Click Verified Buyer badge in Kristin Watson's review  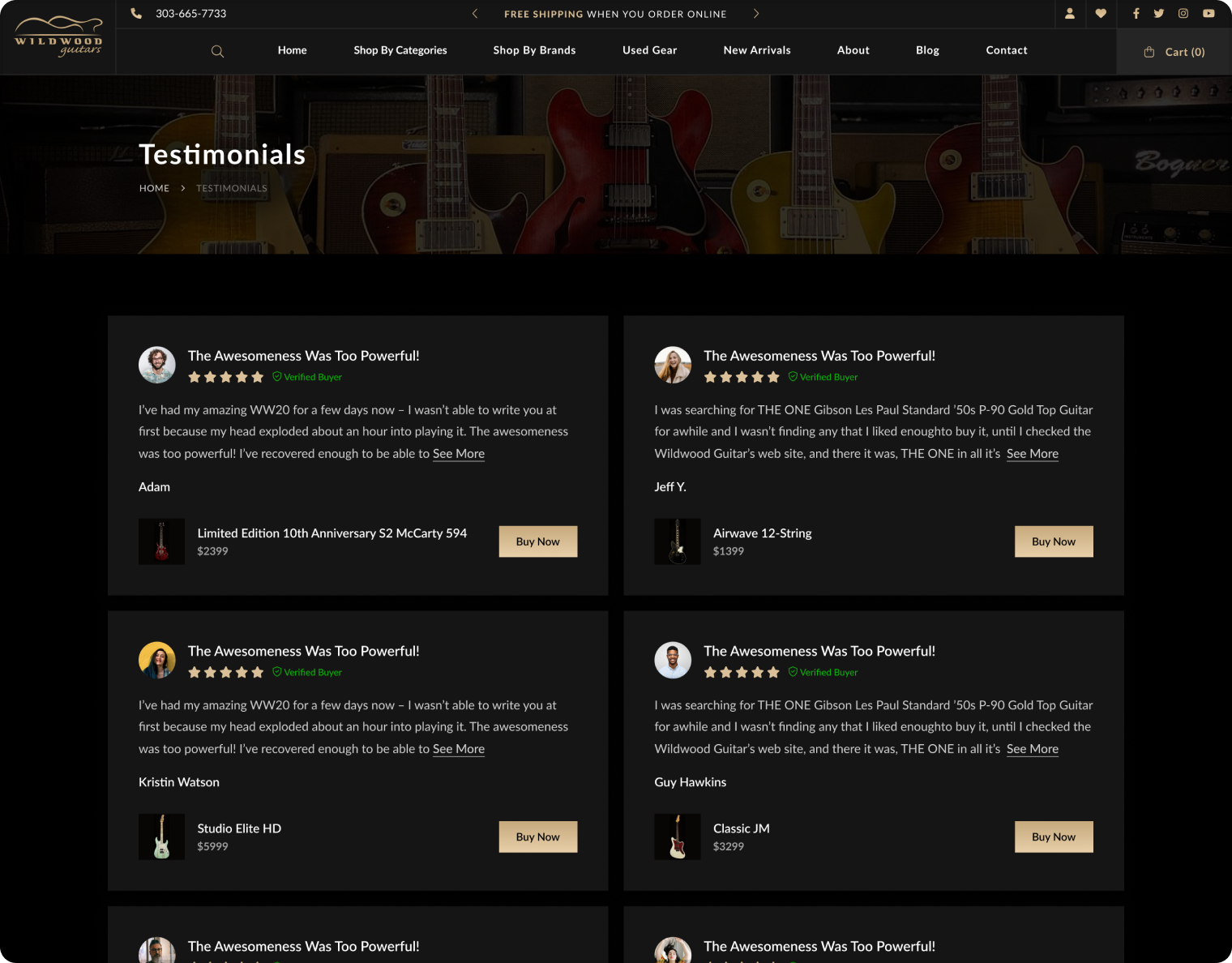(x=307, y=672)
